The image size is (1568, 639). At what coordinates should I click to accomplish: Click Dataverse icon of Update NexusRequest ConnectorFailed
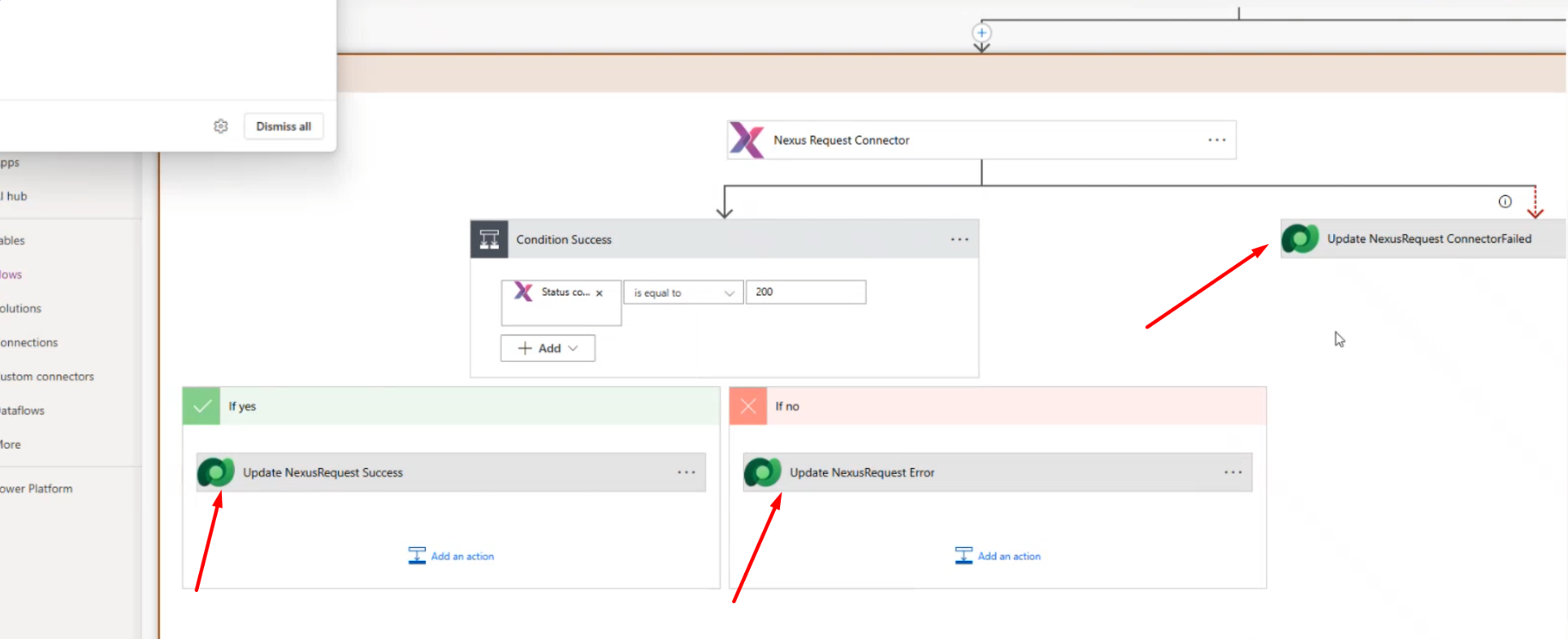coord(1300,239)
